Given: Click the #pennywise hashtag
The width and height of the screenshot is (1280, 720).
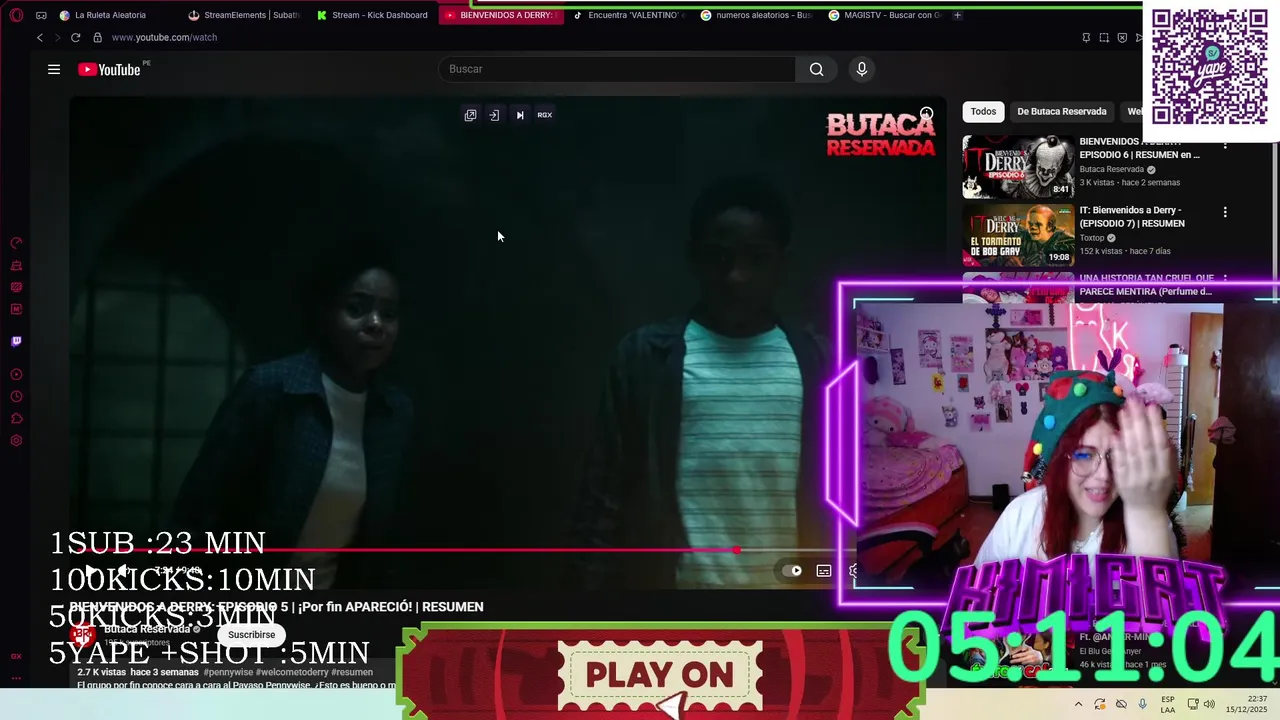Looking at the screenshot, I should 228,672.
